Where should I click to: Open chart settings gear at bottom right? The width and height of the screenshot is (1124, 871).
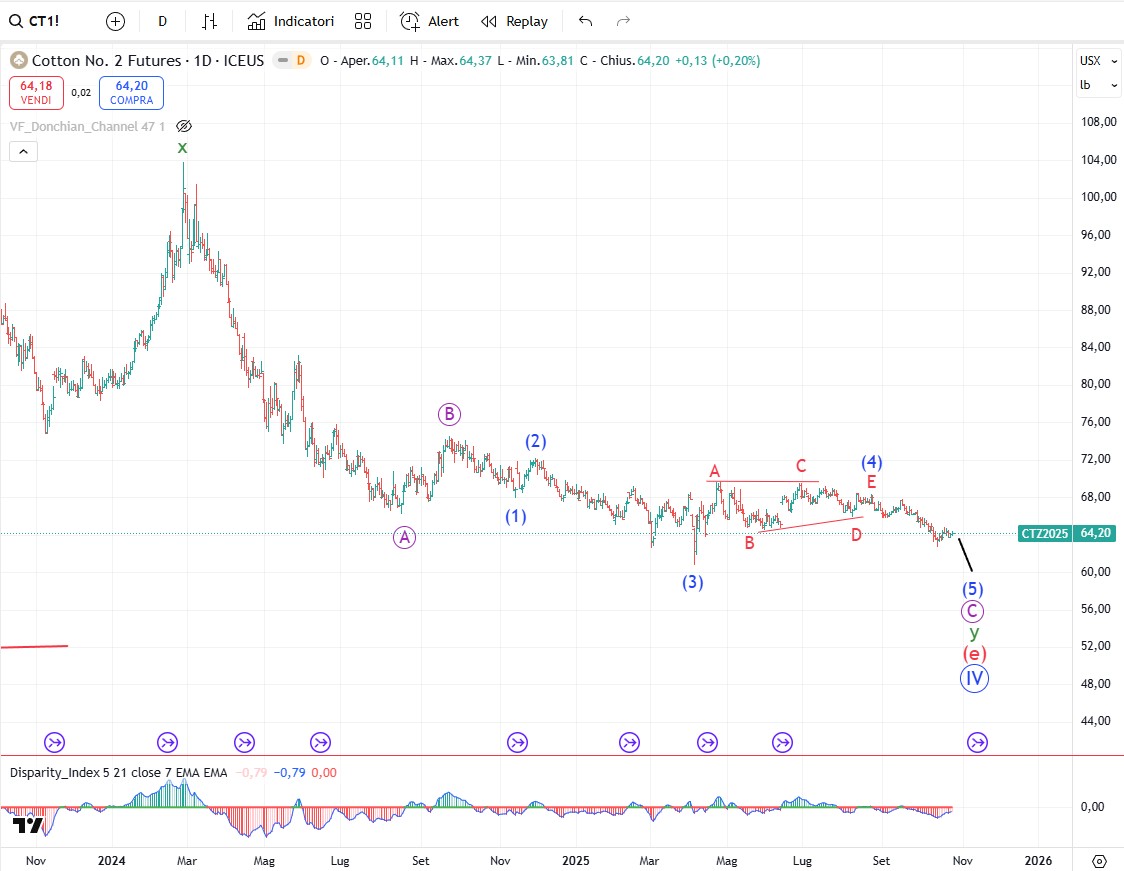(1099, 860)
